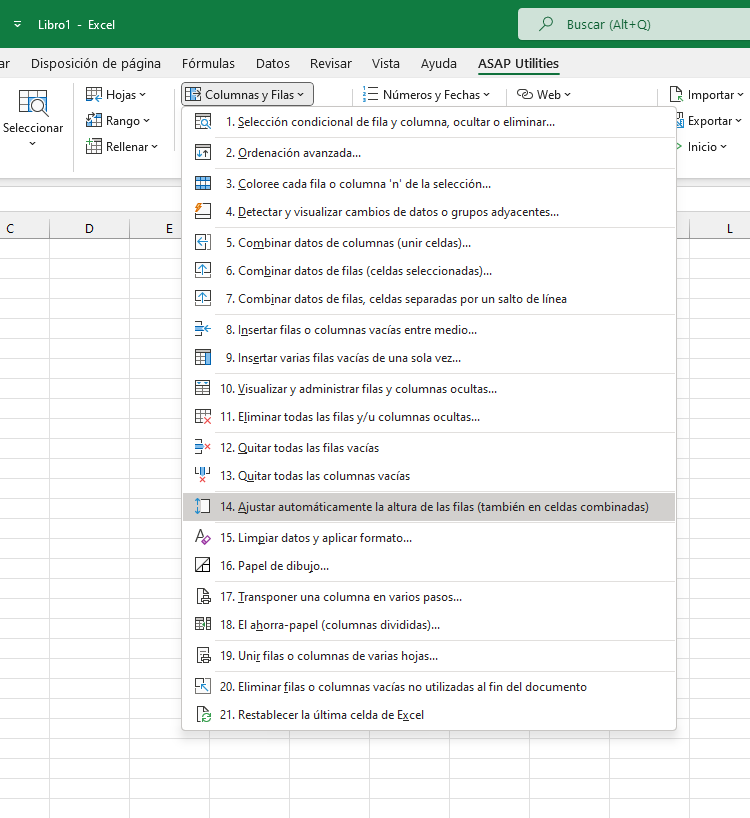Click the icon for item 6 Combinar datos de filas
The height and width of the screenshot is (818, 750).
click(x=202, y=270)
